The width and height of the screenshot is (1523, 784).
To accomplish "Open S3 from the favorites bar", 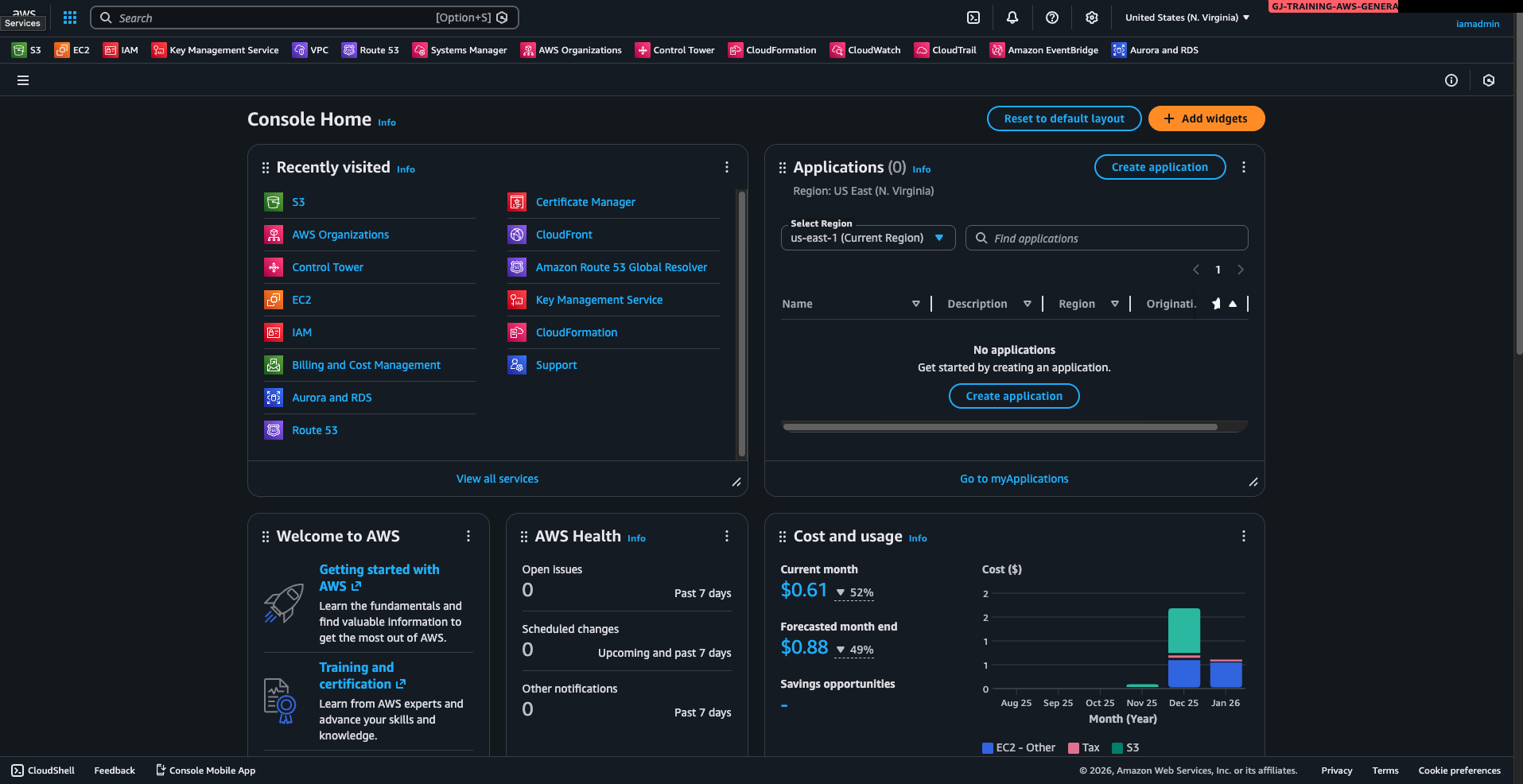I will pyautogui.click(x=26, y=49).
